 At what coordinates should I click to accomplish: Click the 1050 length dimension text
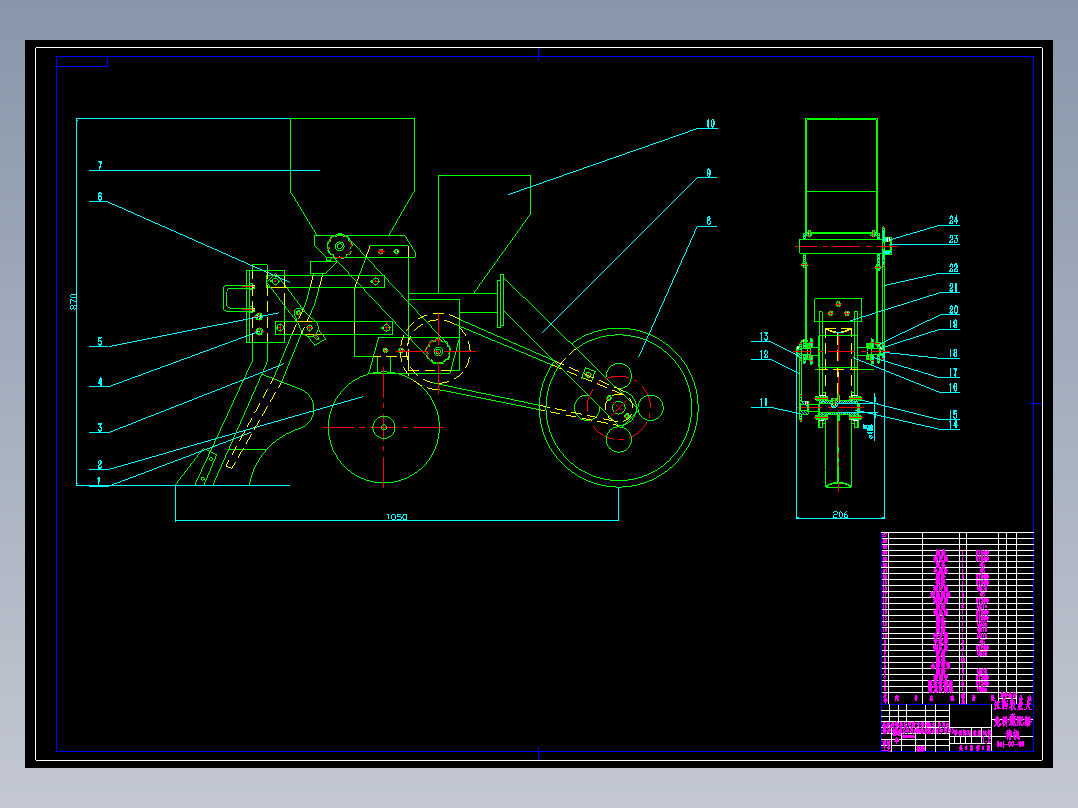point(397,516)
